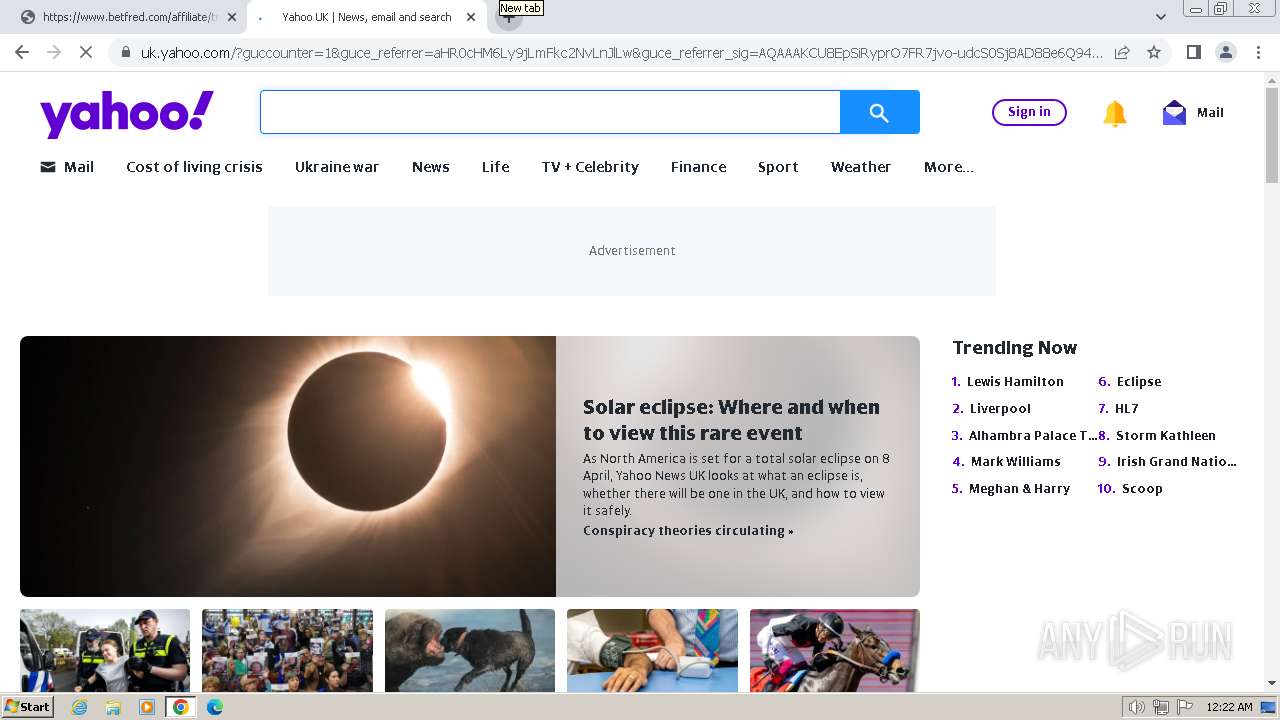Go back with the browser back arrow
Image resolution: width=1280 pixels, height=720 pixels.
tap(22, 52)
